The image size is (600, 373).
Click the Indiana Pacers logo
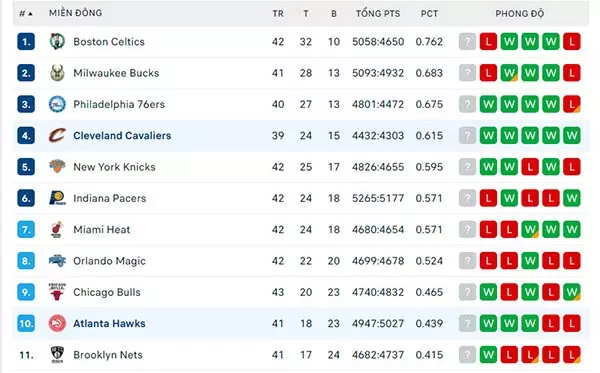(x=57, y=198)
